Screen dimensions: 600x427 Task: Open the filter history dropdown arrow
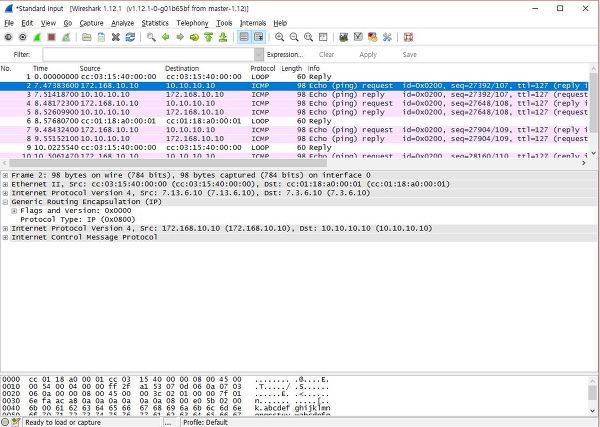pyautogui.click(x=259, y=55)
